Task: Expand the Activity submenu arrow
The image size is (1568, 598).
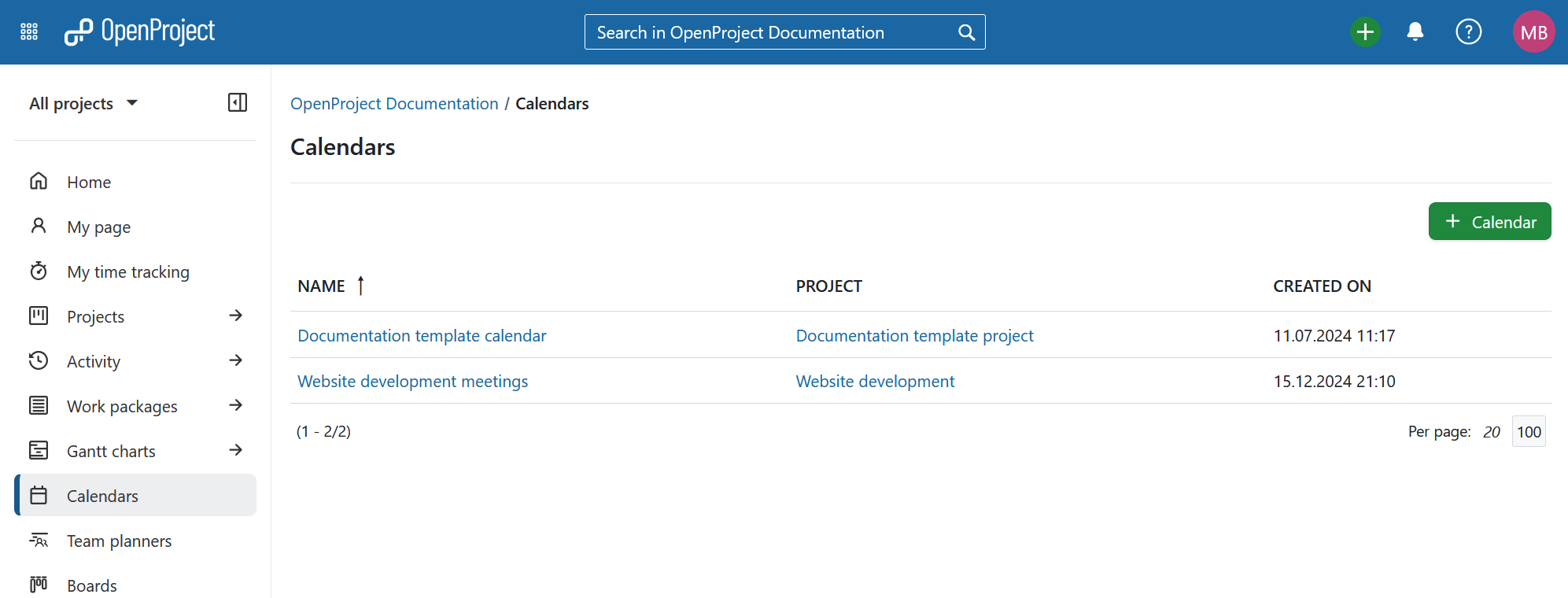Action: [x=236, y=360]
